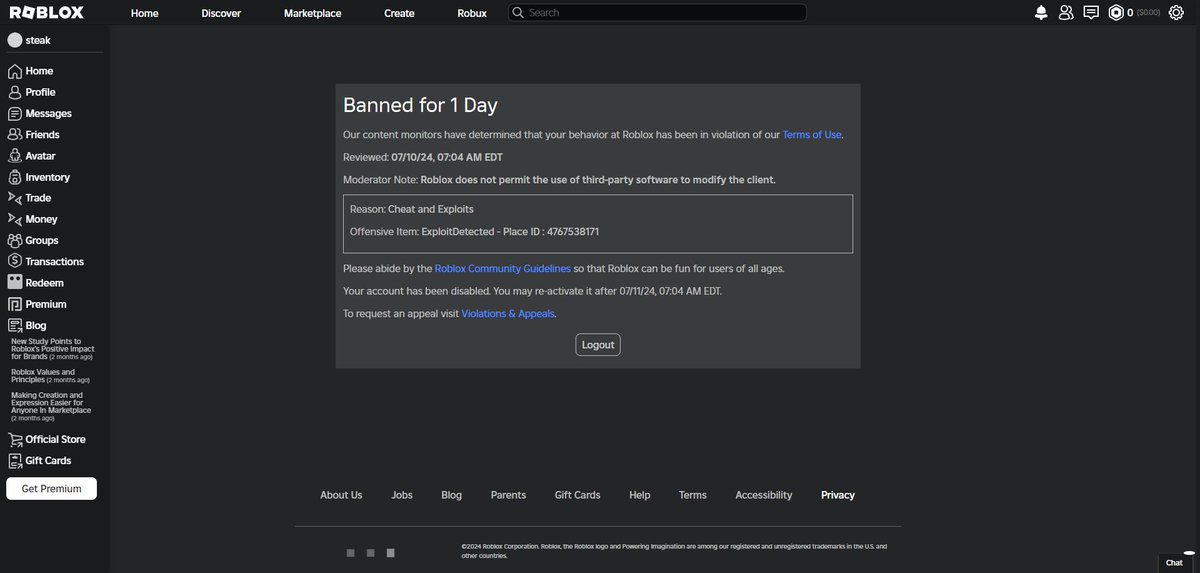The width and height of the screenshot is (1200, 573).
Task: Open the messages chat icon in top bar
Action: pos(1091,13)
